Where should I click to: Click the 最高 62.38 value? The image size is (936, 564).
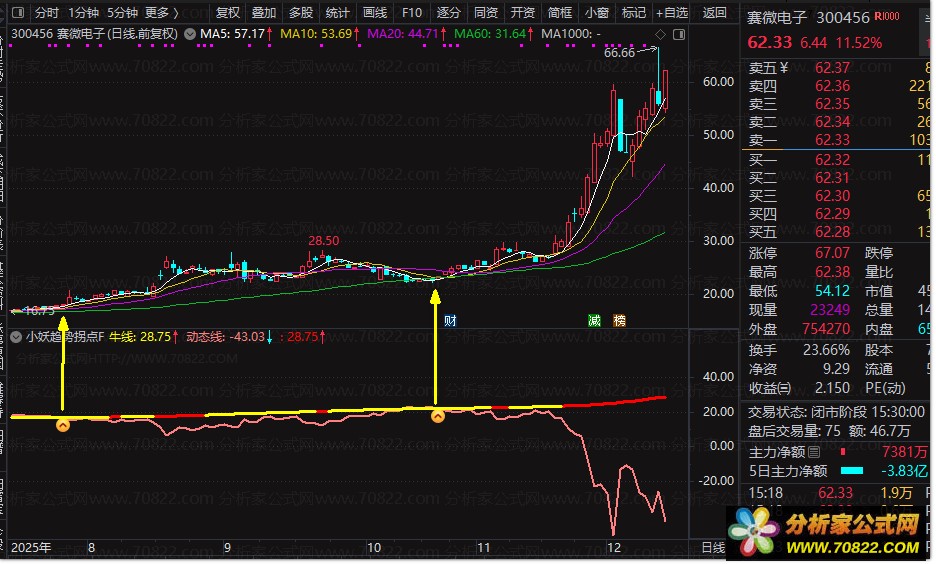tap(832, 272)
